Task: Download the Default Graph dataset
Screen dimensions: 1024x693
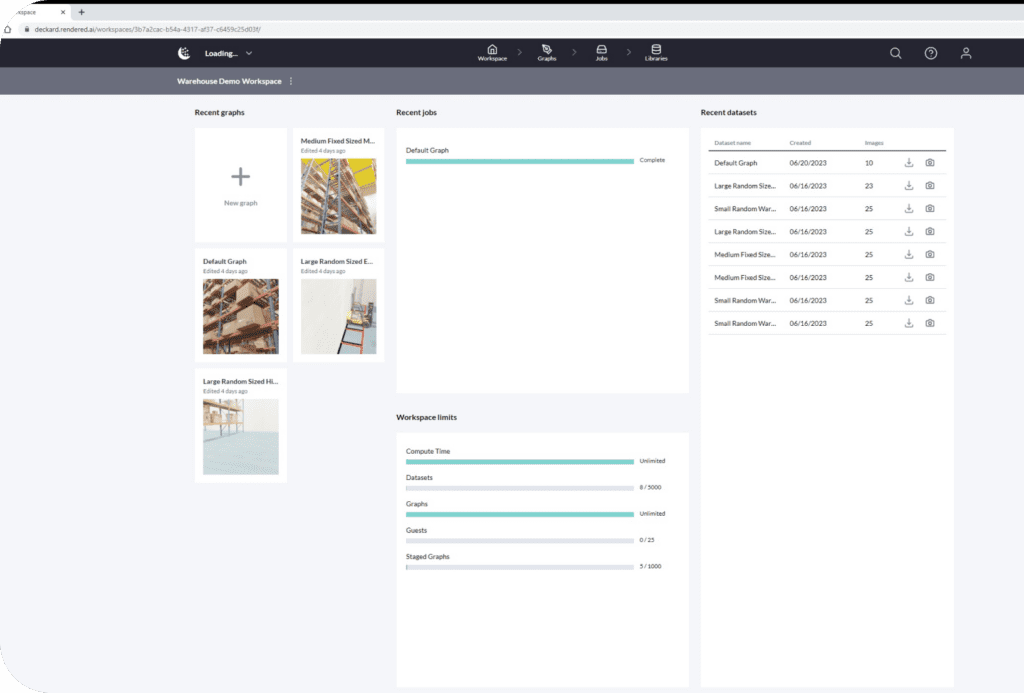Action: tap(909, 163)
